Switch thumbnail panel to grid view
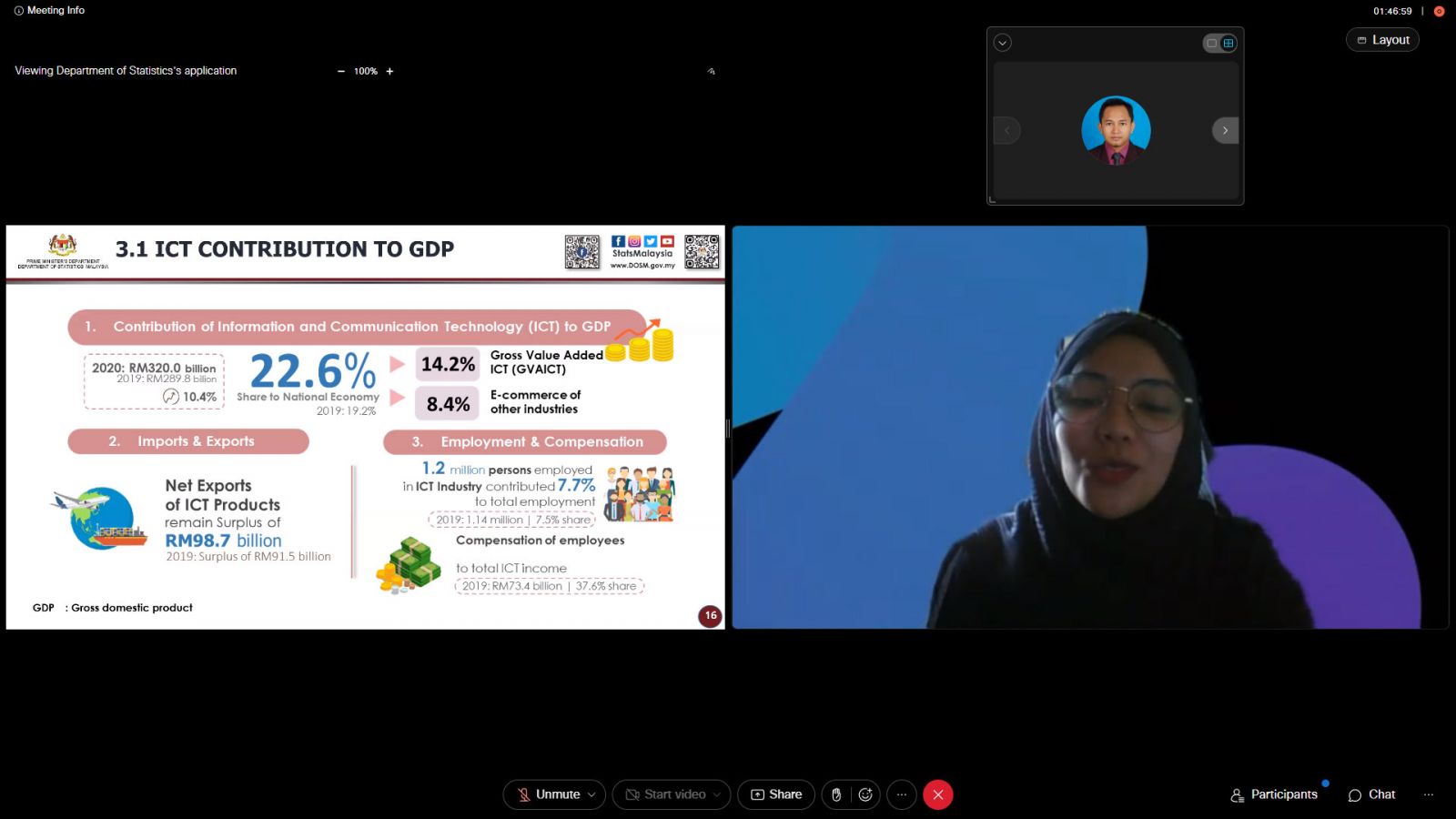The image size is (1456, 819). point(1228,43)
